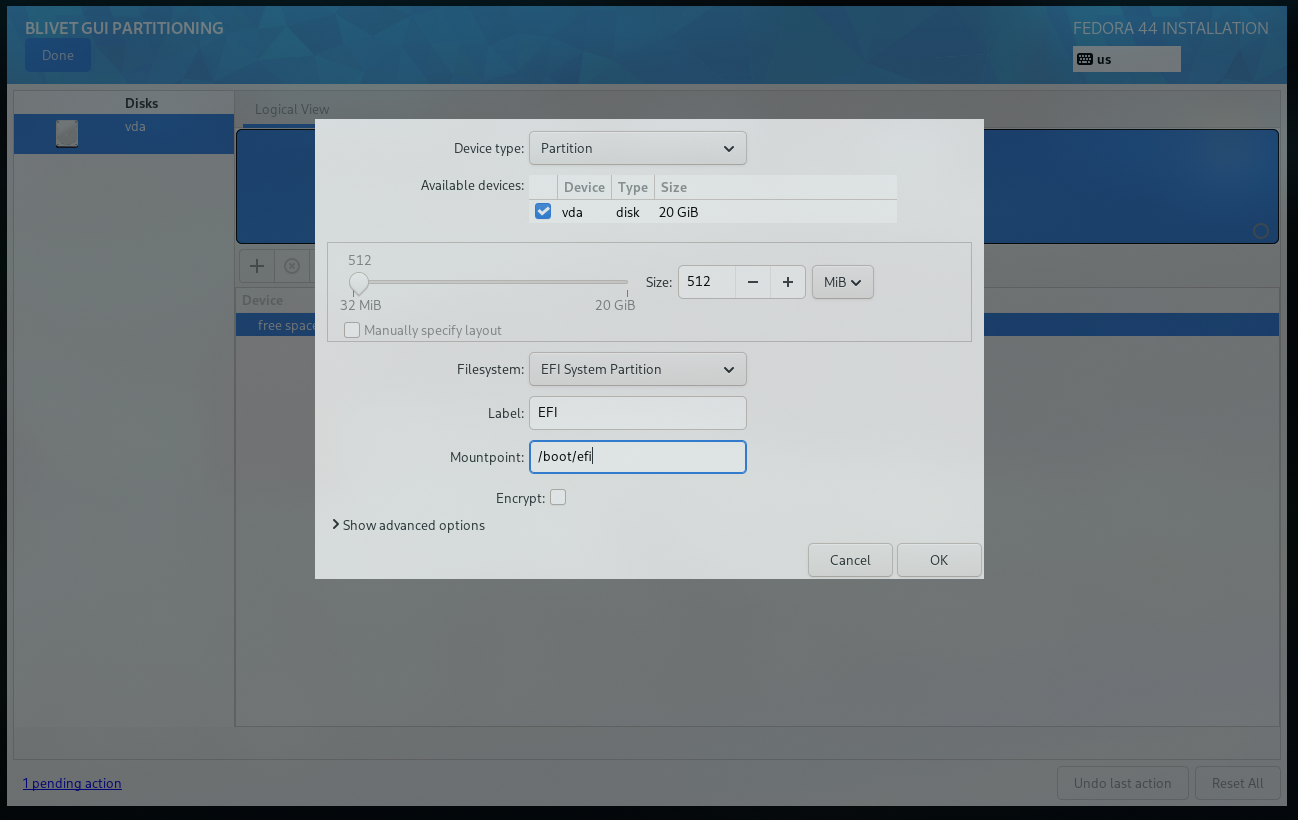Click the 20 GiB size cell
Image resolution: width=1298 pixels, height=820 pixels.
coord(678,212)
